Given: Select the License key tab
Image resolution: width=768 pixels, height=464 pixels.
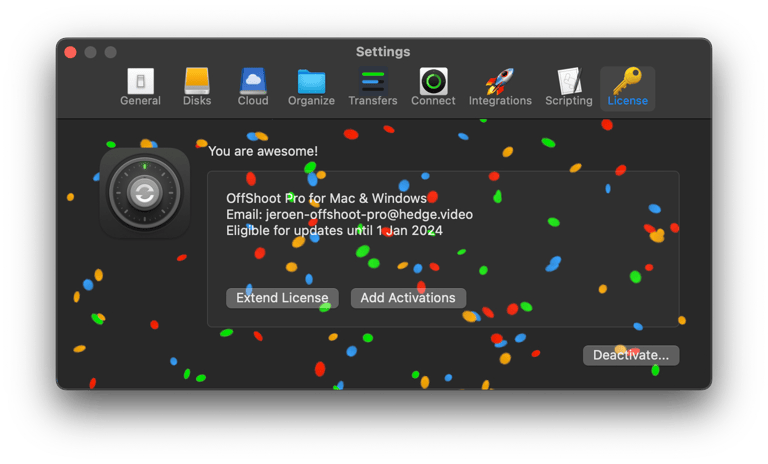Looking at the screenshot, I should pyautogui.click(x=628, y=87).
